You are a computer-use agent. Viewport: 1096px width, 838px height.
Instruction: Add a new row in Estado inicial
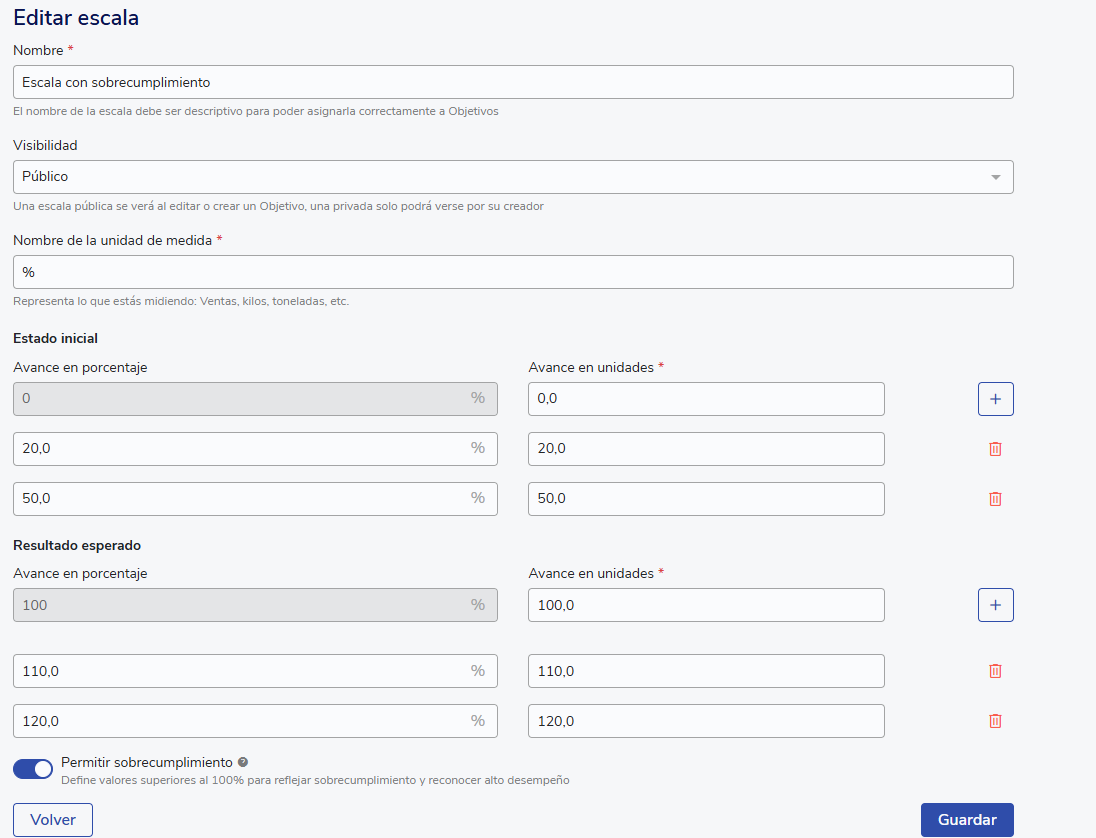(995, 399)
